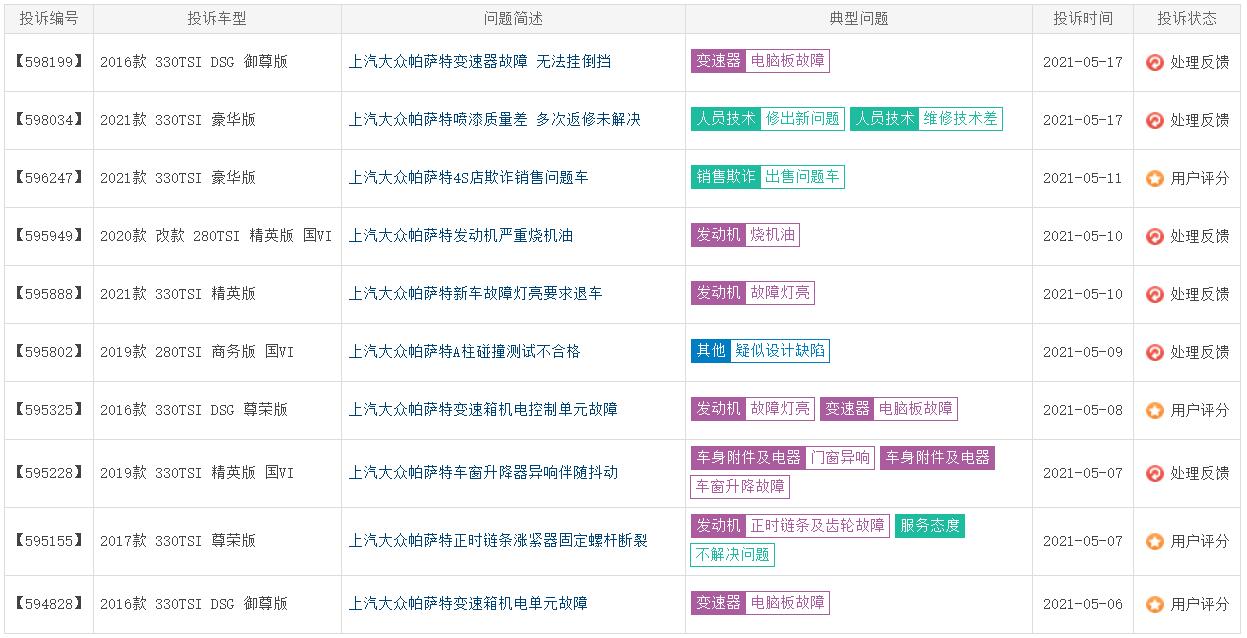
Task: Open complaint about 喷漆质量差 多次返修未解决
Action: [x=494, y=120]
